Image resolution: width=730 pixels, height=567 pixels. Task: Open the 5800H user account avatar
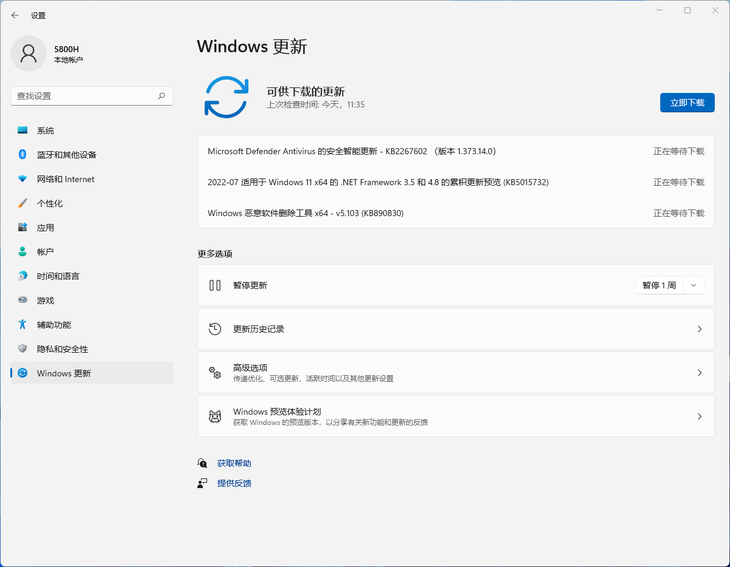point(28,54)
